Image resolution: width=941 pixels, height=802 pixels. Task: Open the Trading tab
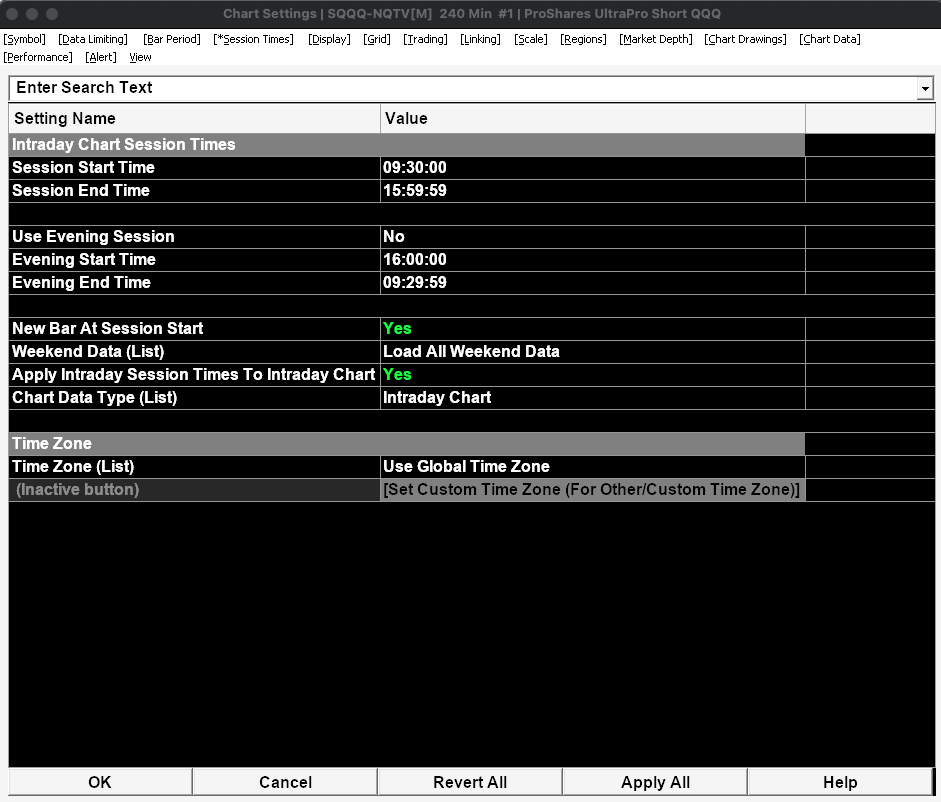(x=425, y=39)
